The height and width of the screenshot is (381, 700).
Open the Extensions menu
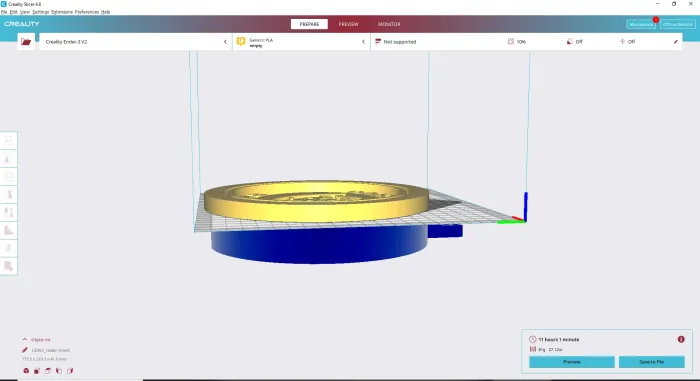pos(62,12)
